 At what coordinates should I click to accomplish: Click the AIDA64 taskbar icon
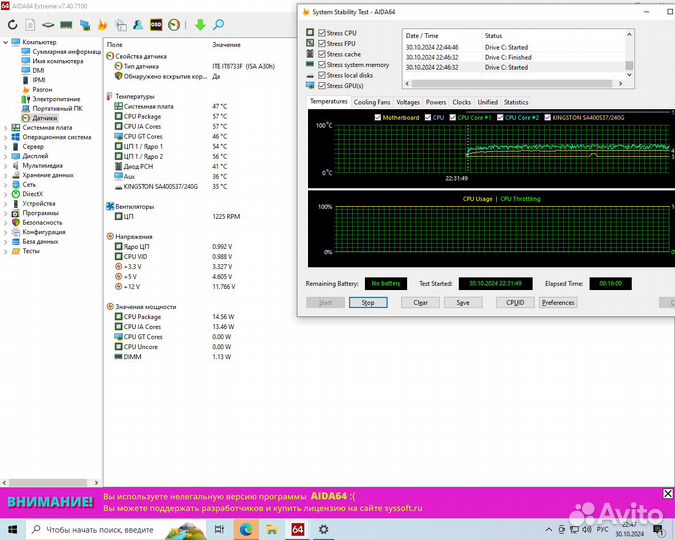(x=297, y=529)
